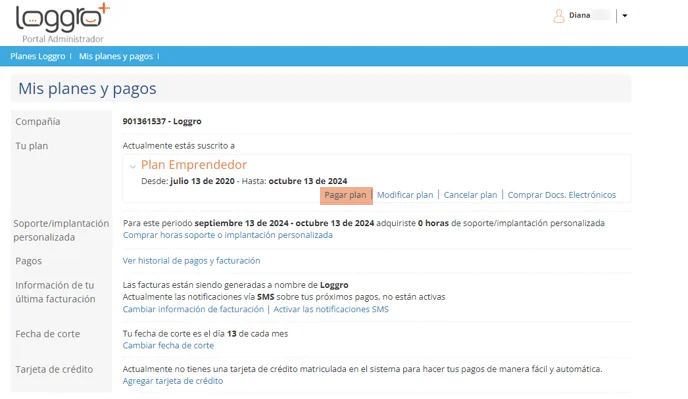Click the Plan Emprendedor title
The width and height of the screenshot is (688, 399).
pos(194,165)
